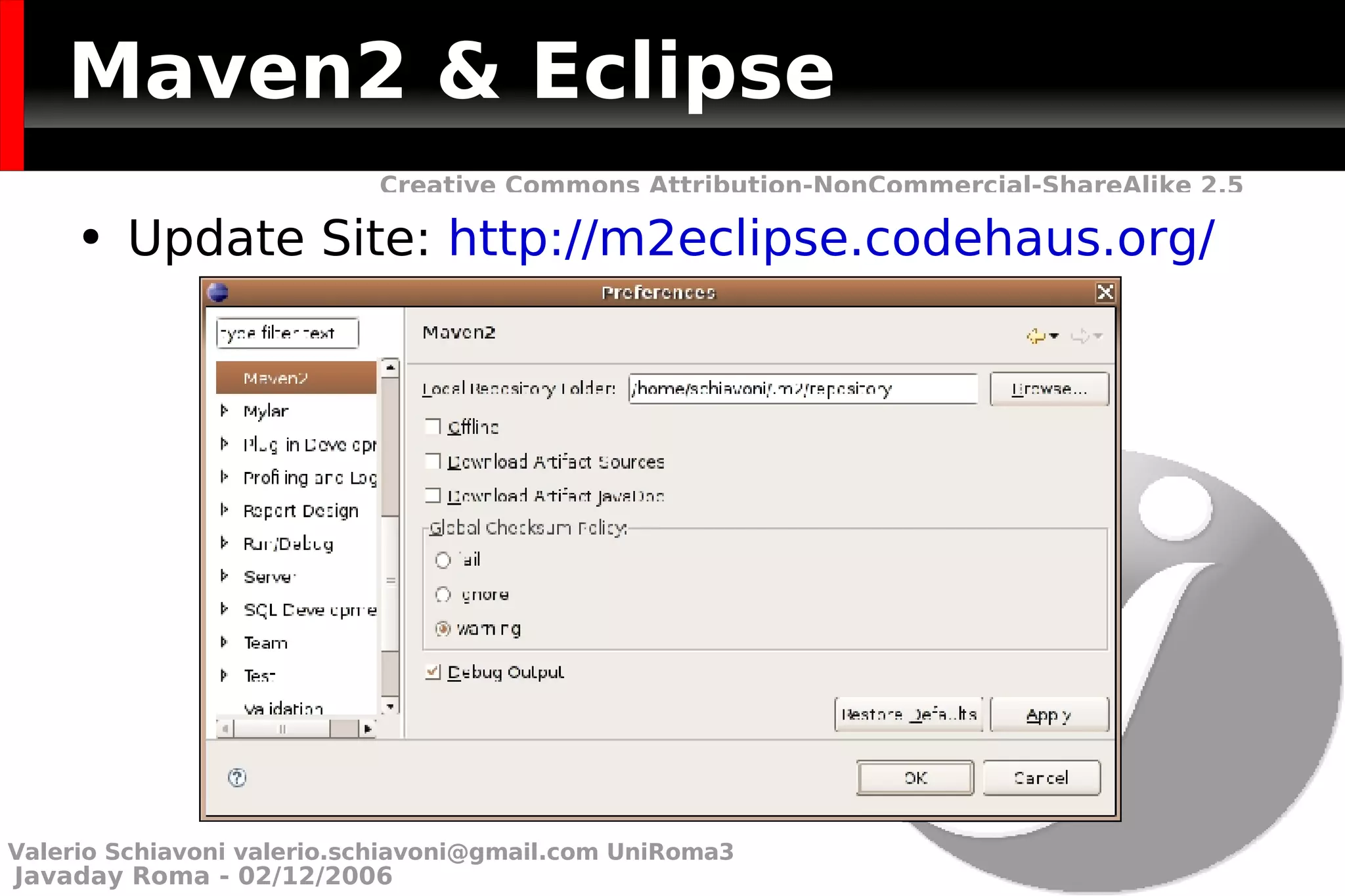Click the Local Repository Folder field
1345x896 pixels.
click(x=803, y=389)
